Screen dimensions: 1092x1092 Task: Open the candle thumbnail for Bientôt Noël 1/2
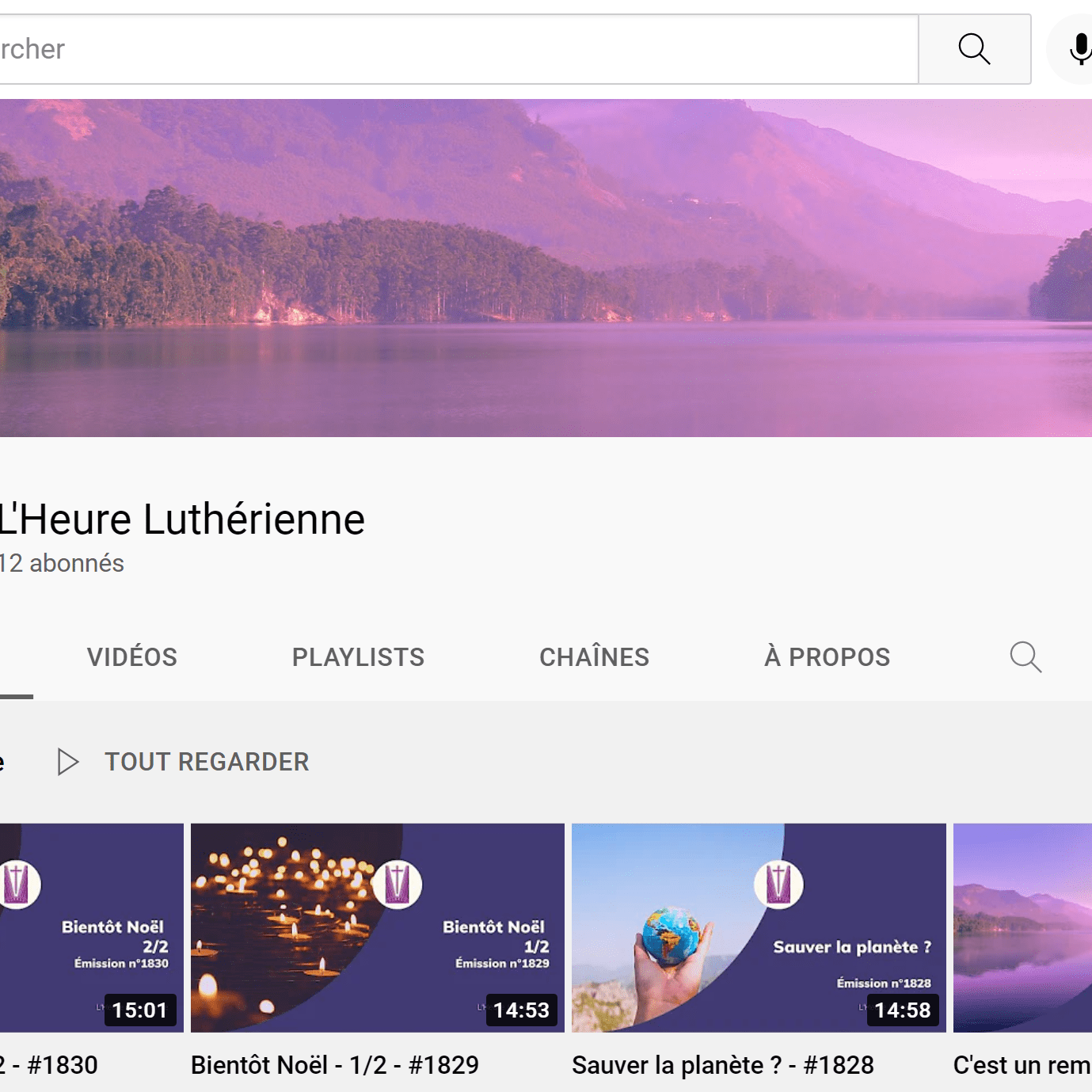pyautogui.click(x=377, y=927)
